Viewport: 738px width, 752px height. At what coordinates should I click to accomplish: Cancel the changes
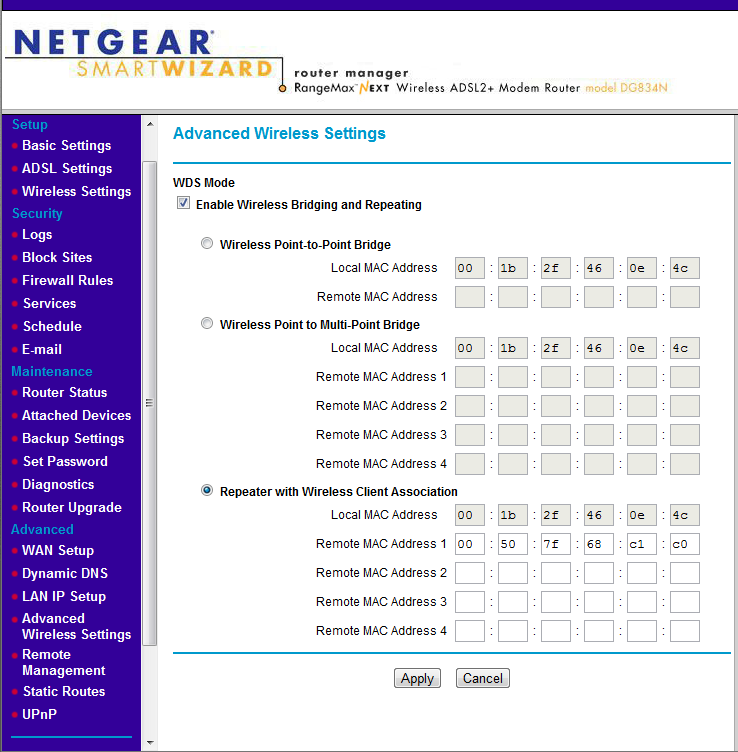[x=482, y=678]
